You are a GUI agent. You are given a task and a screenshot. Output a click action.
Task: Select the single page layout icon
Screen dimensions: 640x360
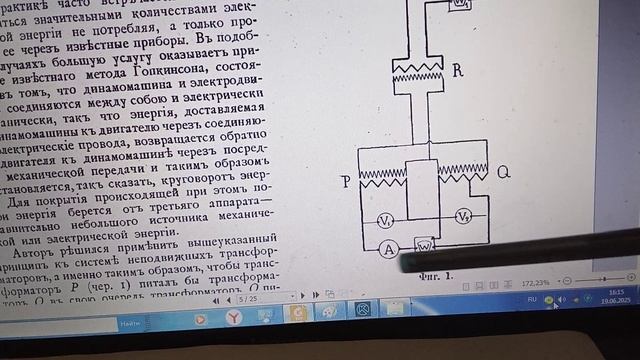point(466,287)
